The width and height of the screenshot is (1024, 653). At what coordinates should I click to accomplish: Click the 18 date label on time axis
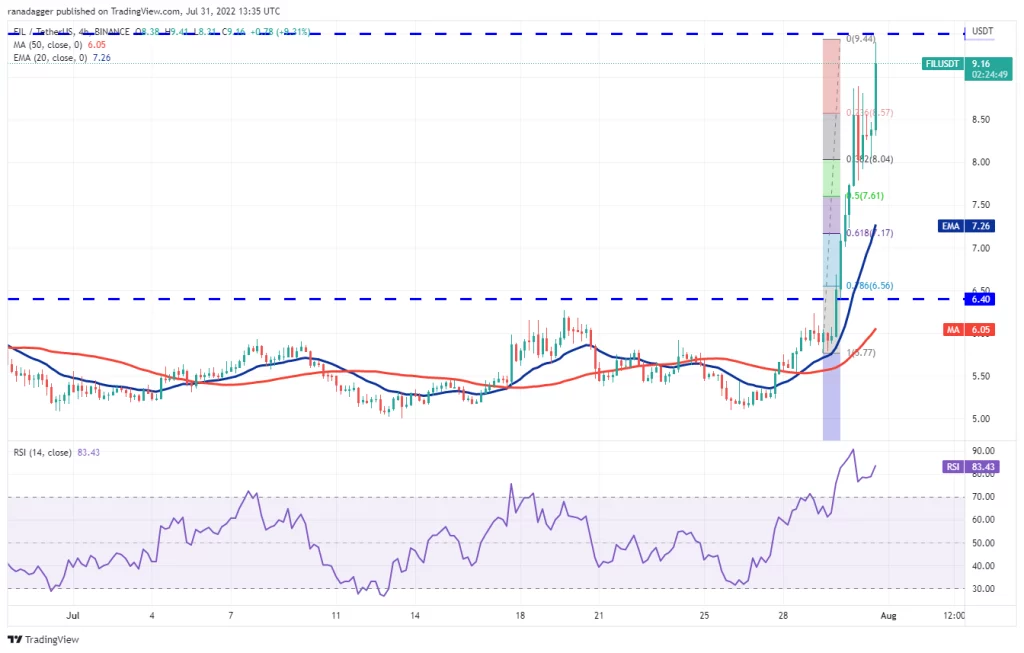(x=520, y=615)
